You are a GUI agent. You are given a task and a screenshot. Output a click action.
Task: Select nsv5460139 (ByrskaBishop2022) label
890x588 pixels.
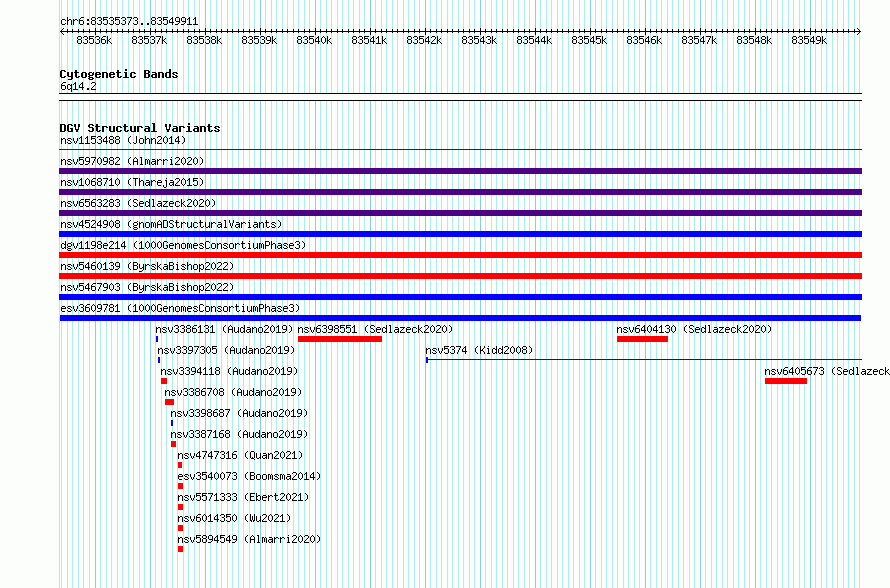pos(147,266)
